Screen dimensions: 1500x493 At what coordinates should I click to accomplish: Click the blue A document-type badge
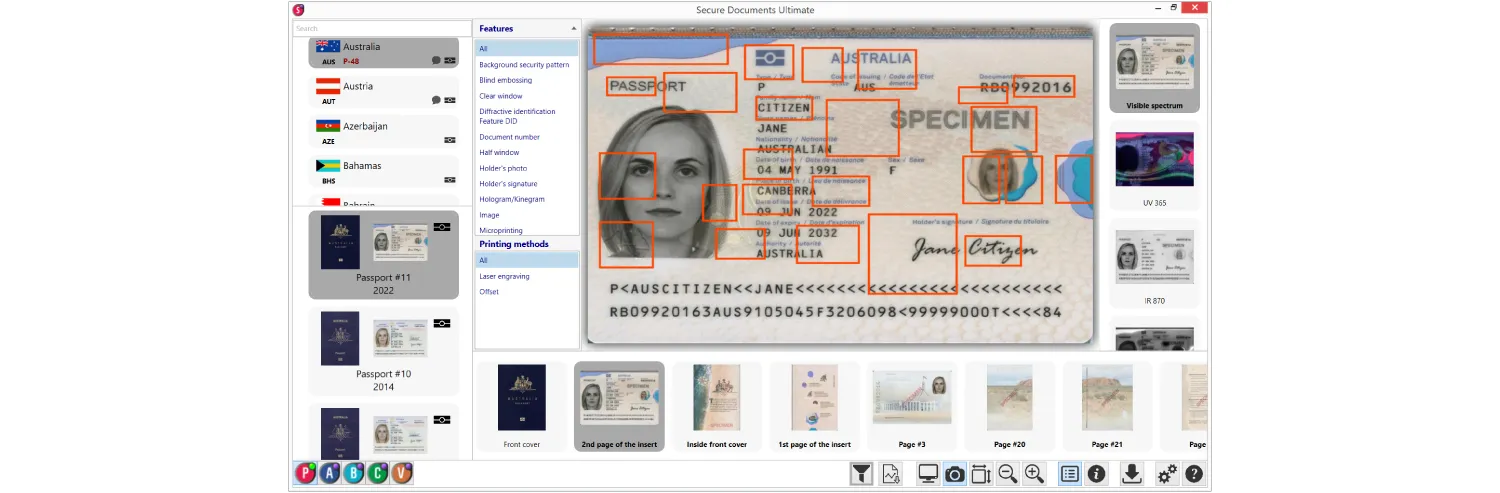click(x=329, y=474)
